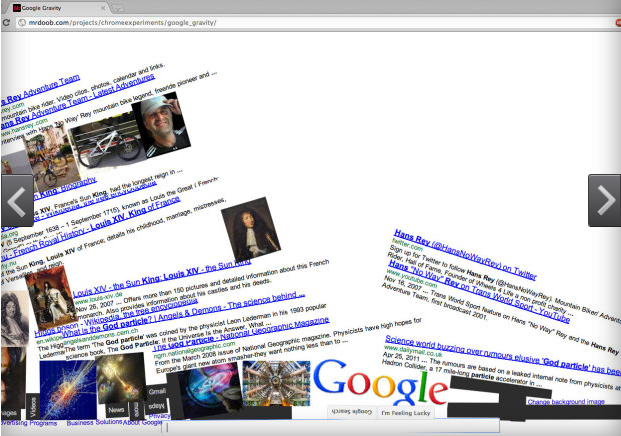The width and height of the screenshot is (621, 436).
Task: Go to the next slide arrow
Action: (604, 200)
